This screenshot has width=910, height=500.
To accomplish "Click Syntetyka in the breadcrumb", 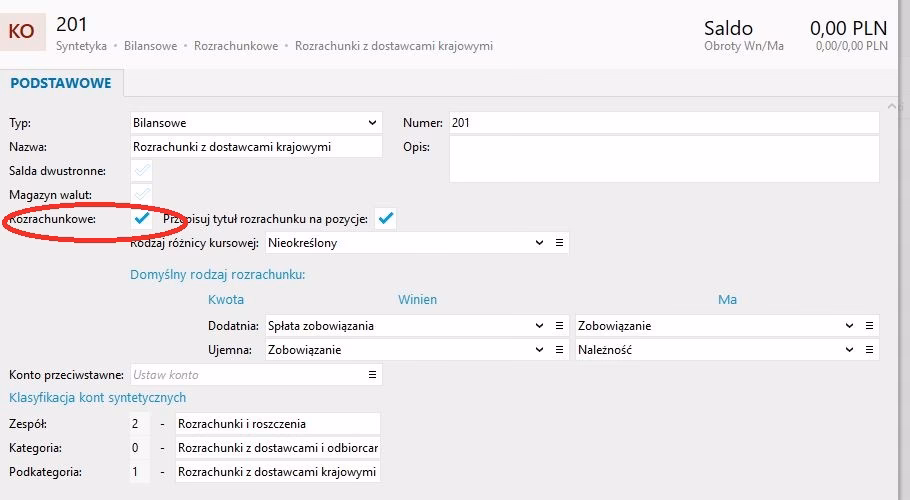I will click(x=81, y=46).
